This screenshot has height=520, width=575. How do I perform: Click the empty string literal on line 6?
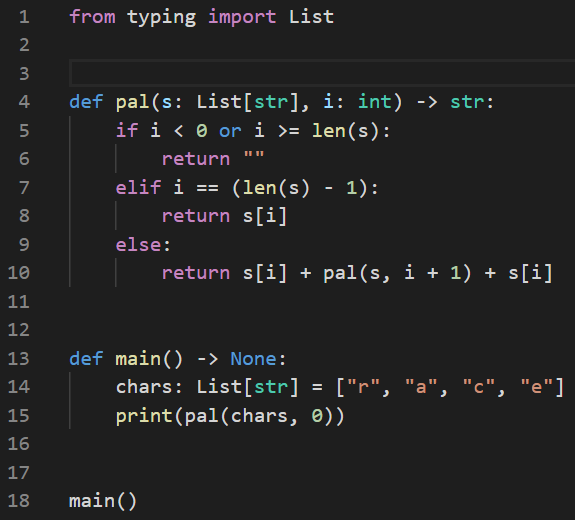click(254, 159)
